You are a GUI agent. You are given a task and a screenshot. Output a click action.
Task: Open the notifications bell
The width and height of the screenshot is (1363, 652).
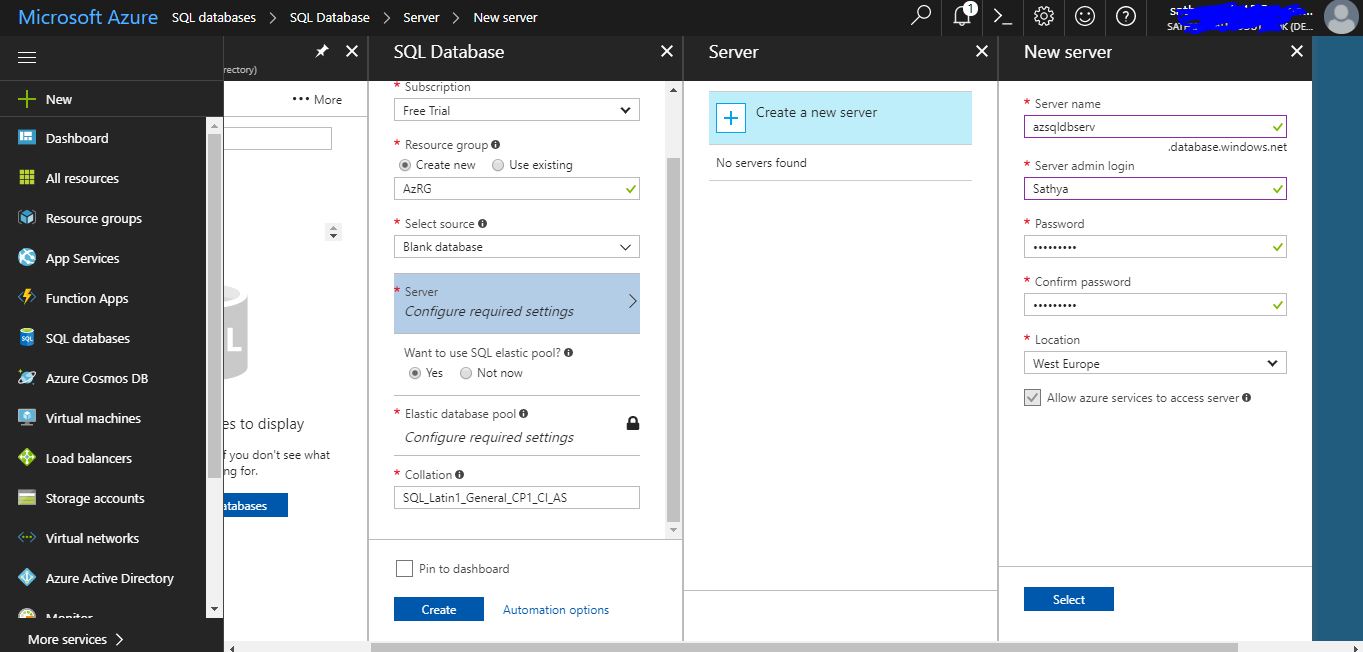(962, 17)
